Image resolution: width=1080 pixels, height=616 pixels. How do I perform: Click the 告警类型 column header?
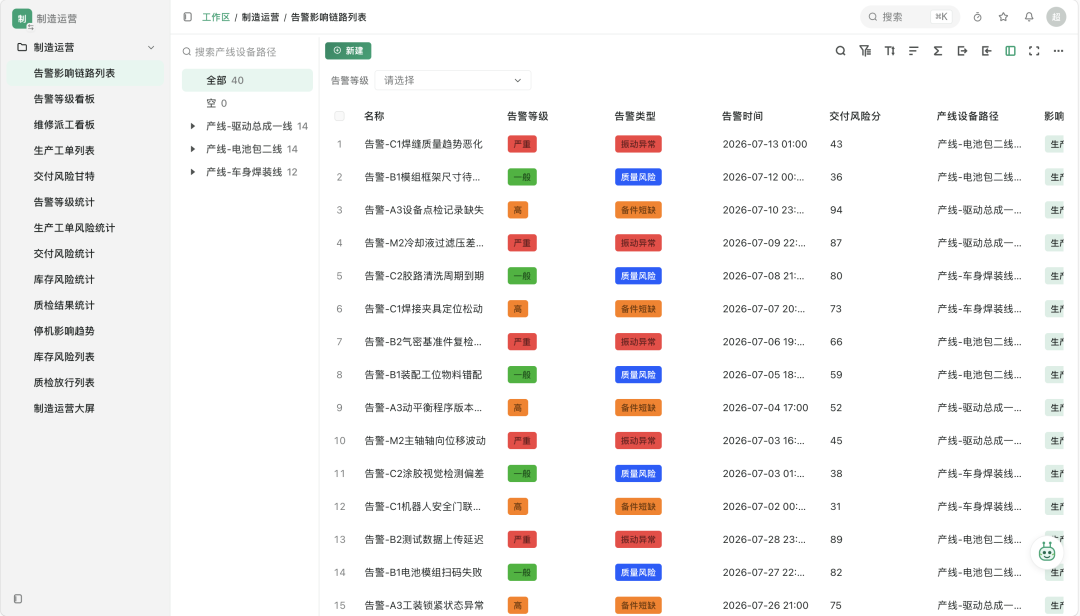634,116
